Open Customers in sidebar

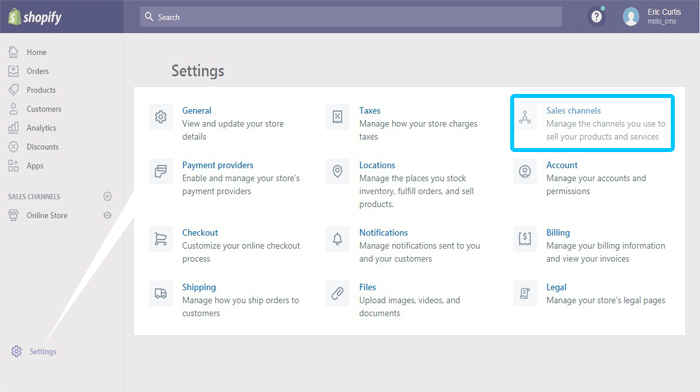[44, 109]
